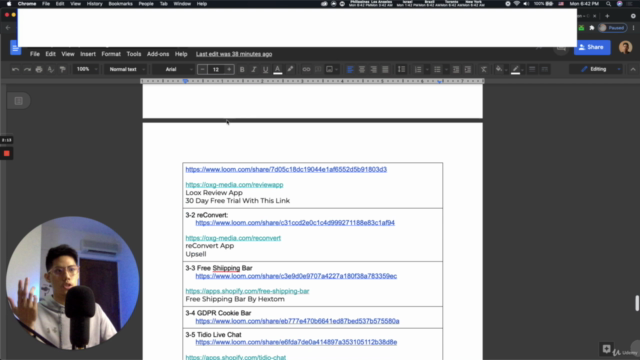Open the Add-ons menu
Screen dimensions: 640x360
tap(158, 54)
